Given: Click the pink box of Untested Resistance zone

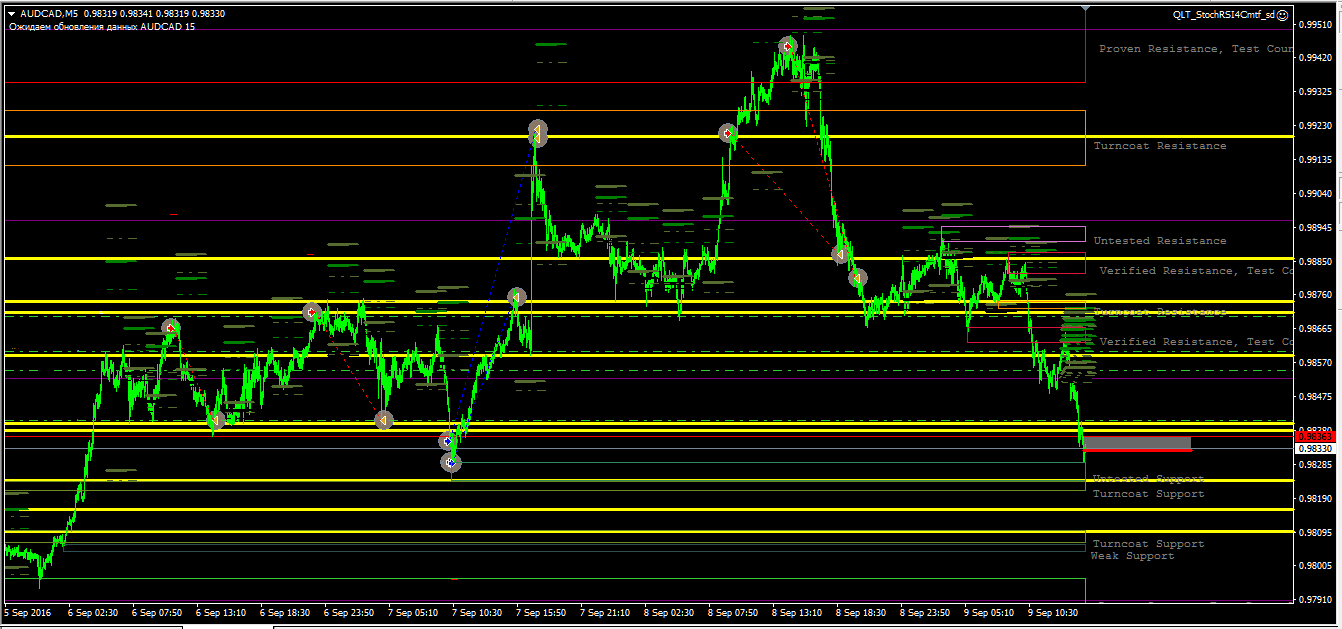Looking at the screenshot, I should [1012, 234].
